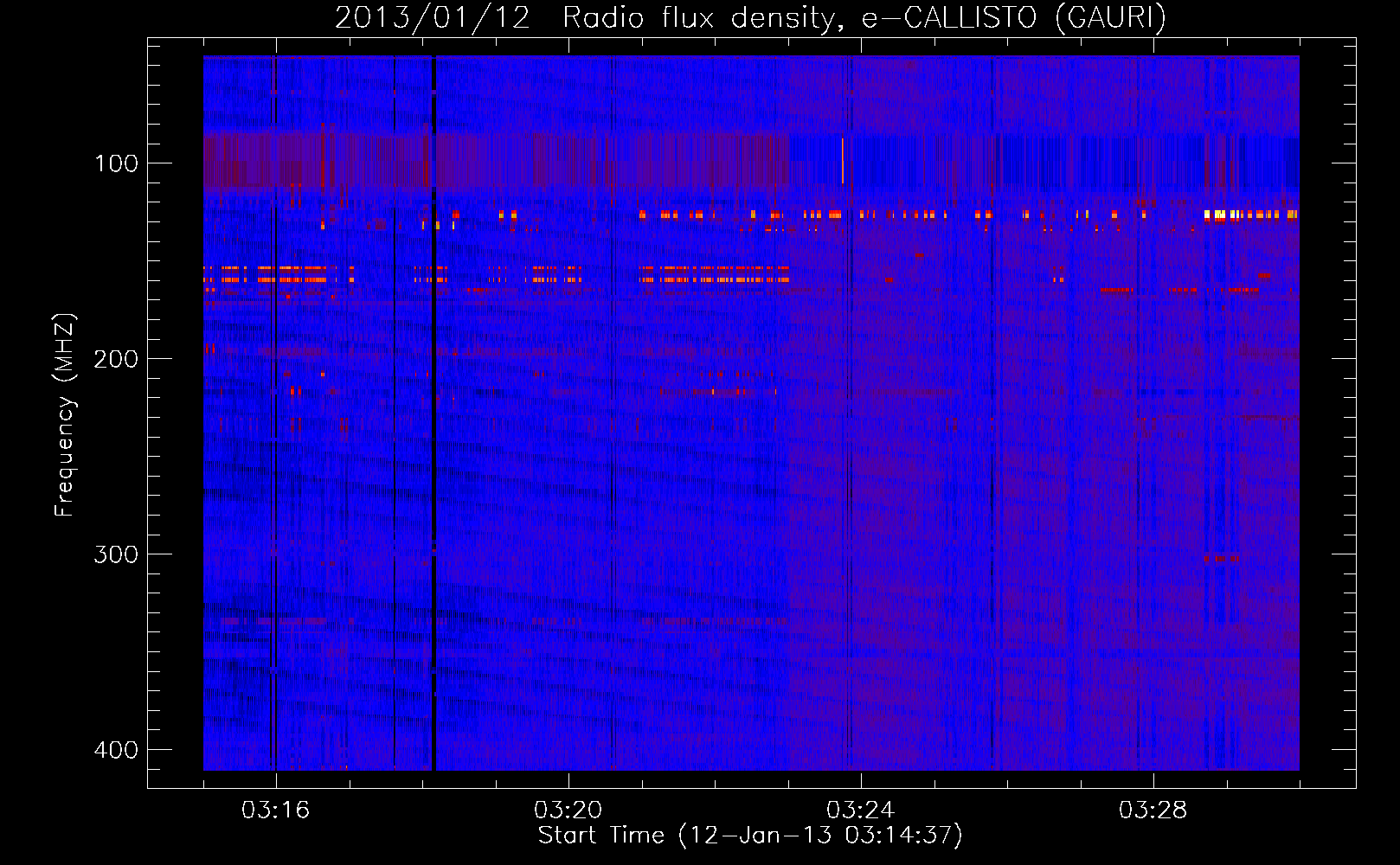1400x865 pixels.
Task: Click the 03:28 time tick label
Action: pyautogui.click(x=1153, y=811)
